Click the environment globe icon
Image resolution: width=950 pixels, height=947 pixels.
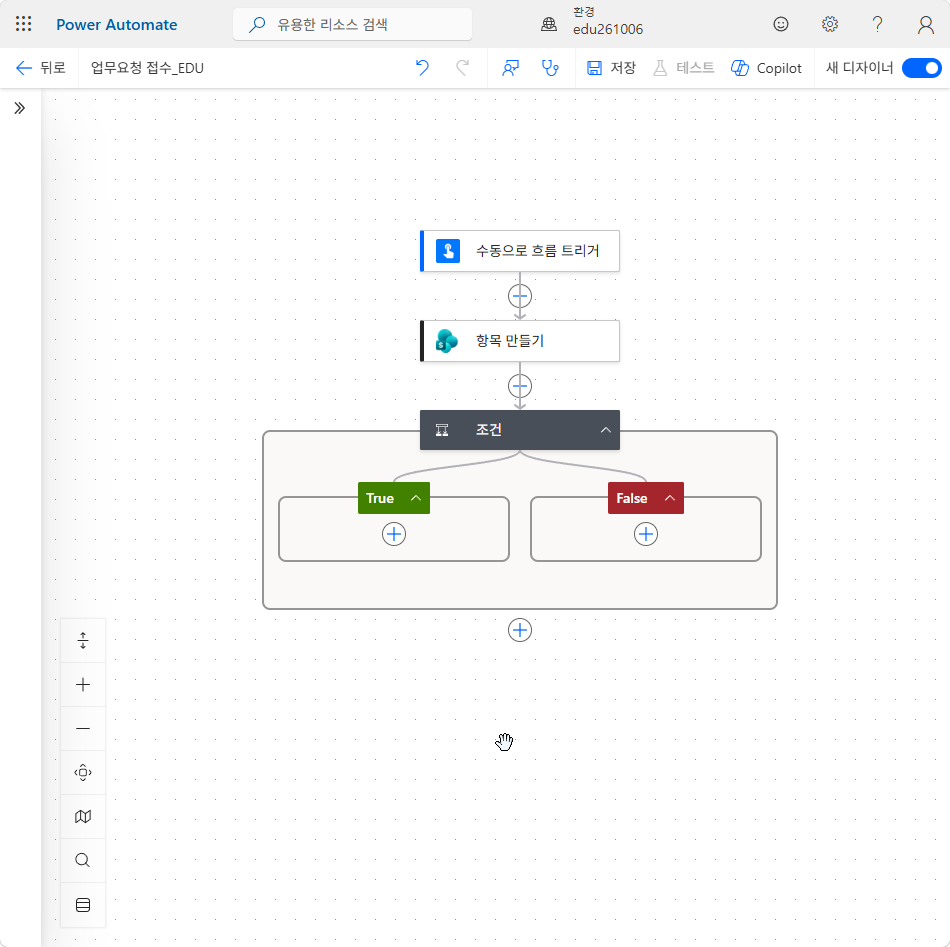pyautogui.click(x=549, y=24)
